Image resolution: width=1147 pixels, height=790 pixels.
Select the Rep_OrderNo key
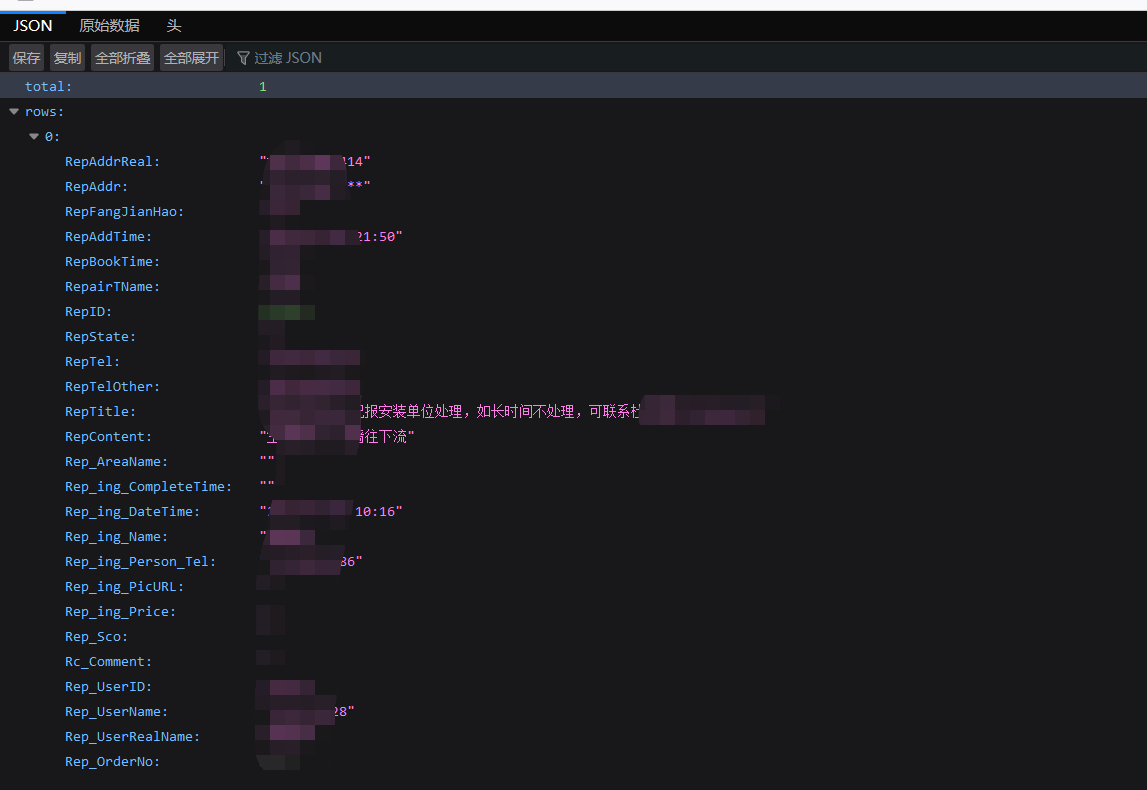click(112, 762)
